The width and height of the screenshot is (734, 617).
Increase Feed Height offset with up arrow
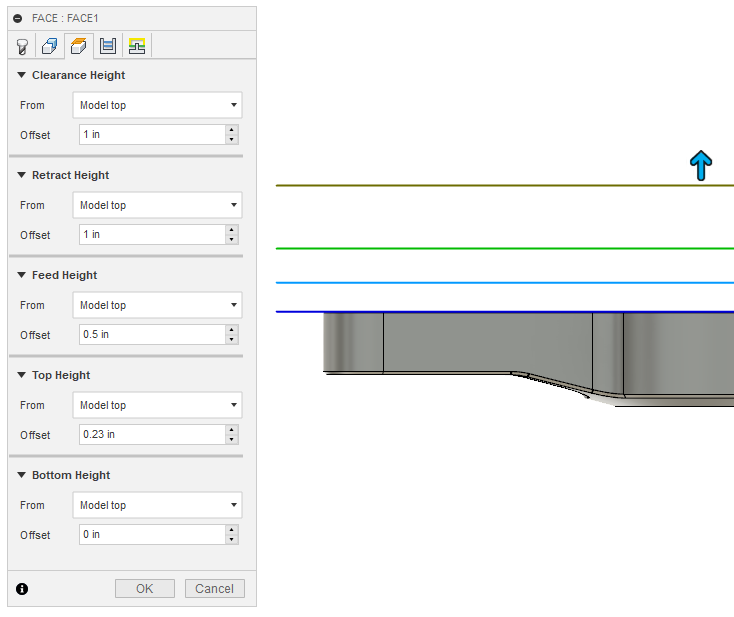[232, 330]
